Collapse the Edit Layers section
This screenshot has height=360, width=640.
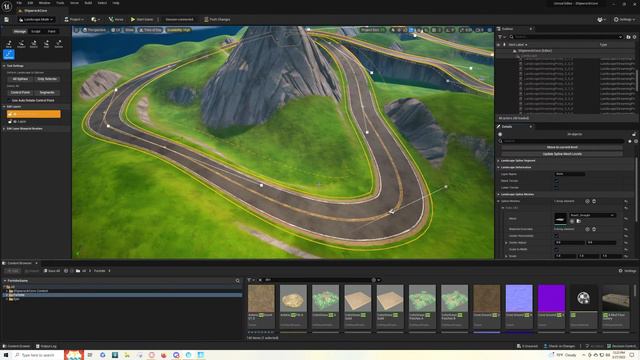coord(4,107)
